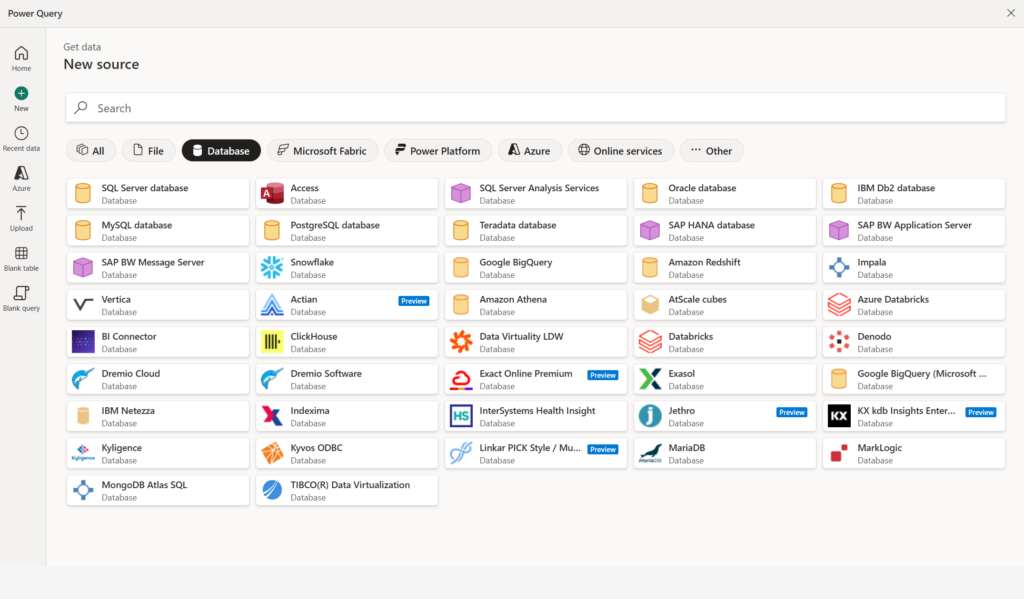This screenshot has width=1024, height=599.
Task: Click the BI Connector icon
Action: (83, 342)
